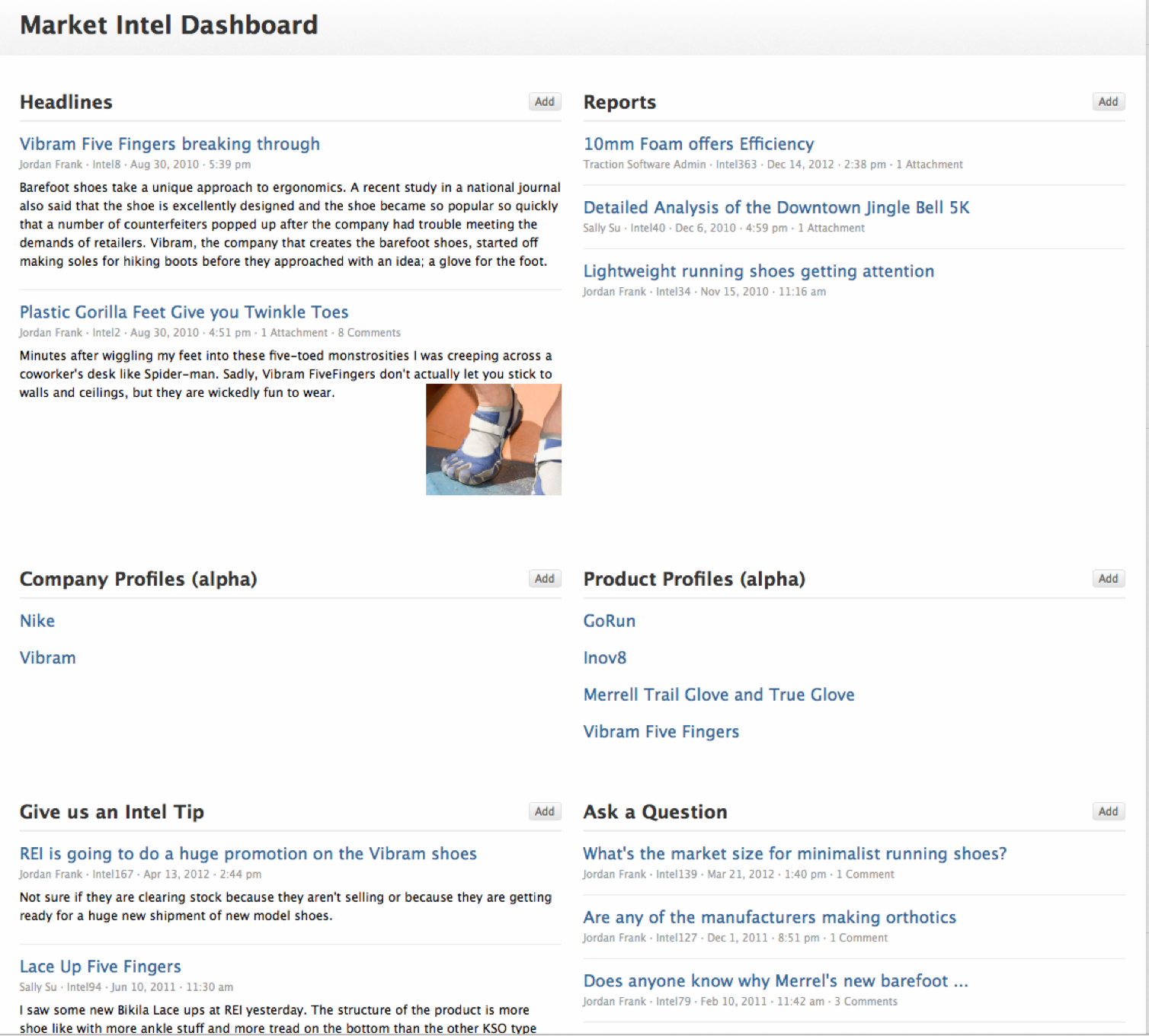Open the Vibram shoes photo thumbnail

pyautogui.click(x=493, y=440)
